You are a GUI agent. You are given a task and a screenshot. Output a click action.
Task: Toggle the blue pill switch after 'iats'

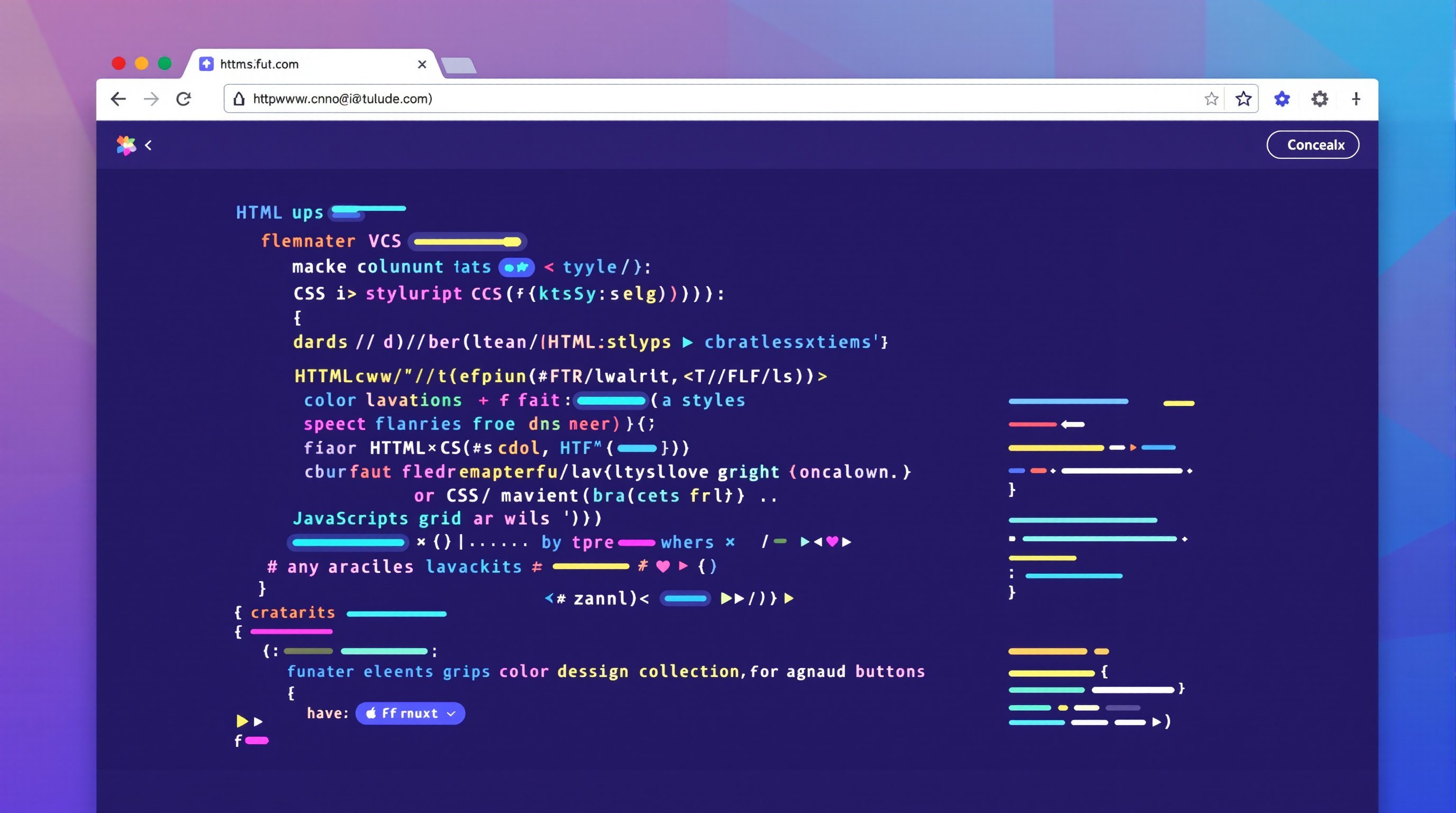[x=516, y=267]
